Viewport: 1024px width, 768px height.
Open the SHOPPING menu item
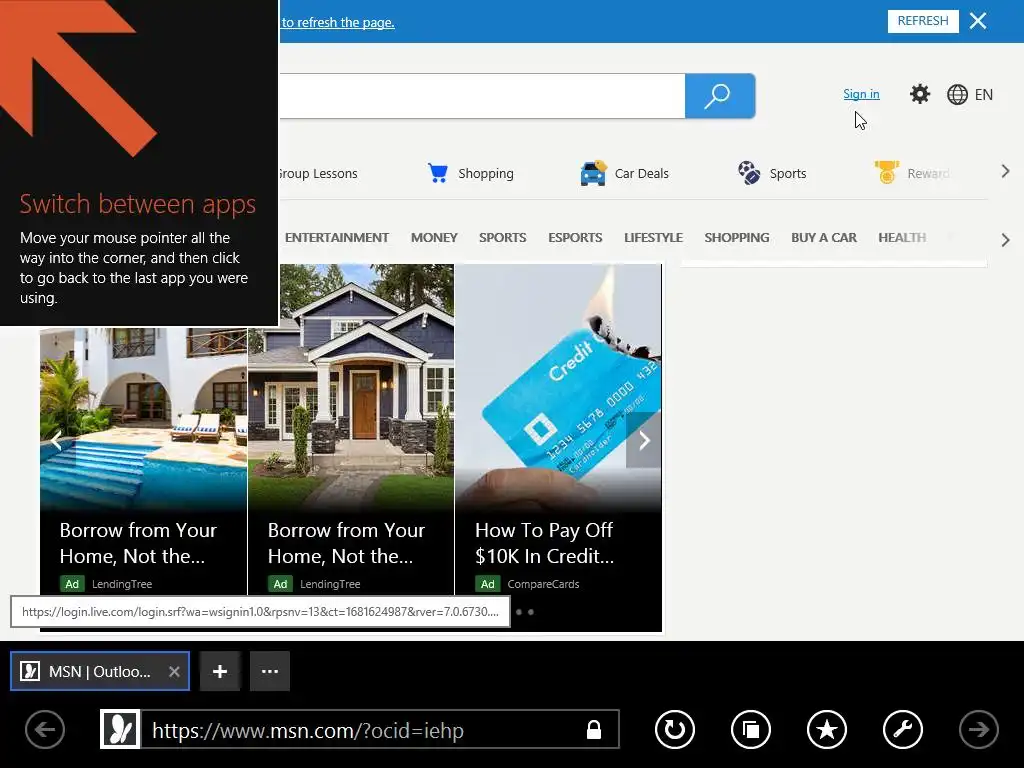pos(737,238)
